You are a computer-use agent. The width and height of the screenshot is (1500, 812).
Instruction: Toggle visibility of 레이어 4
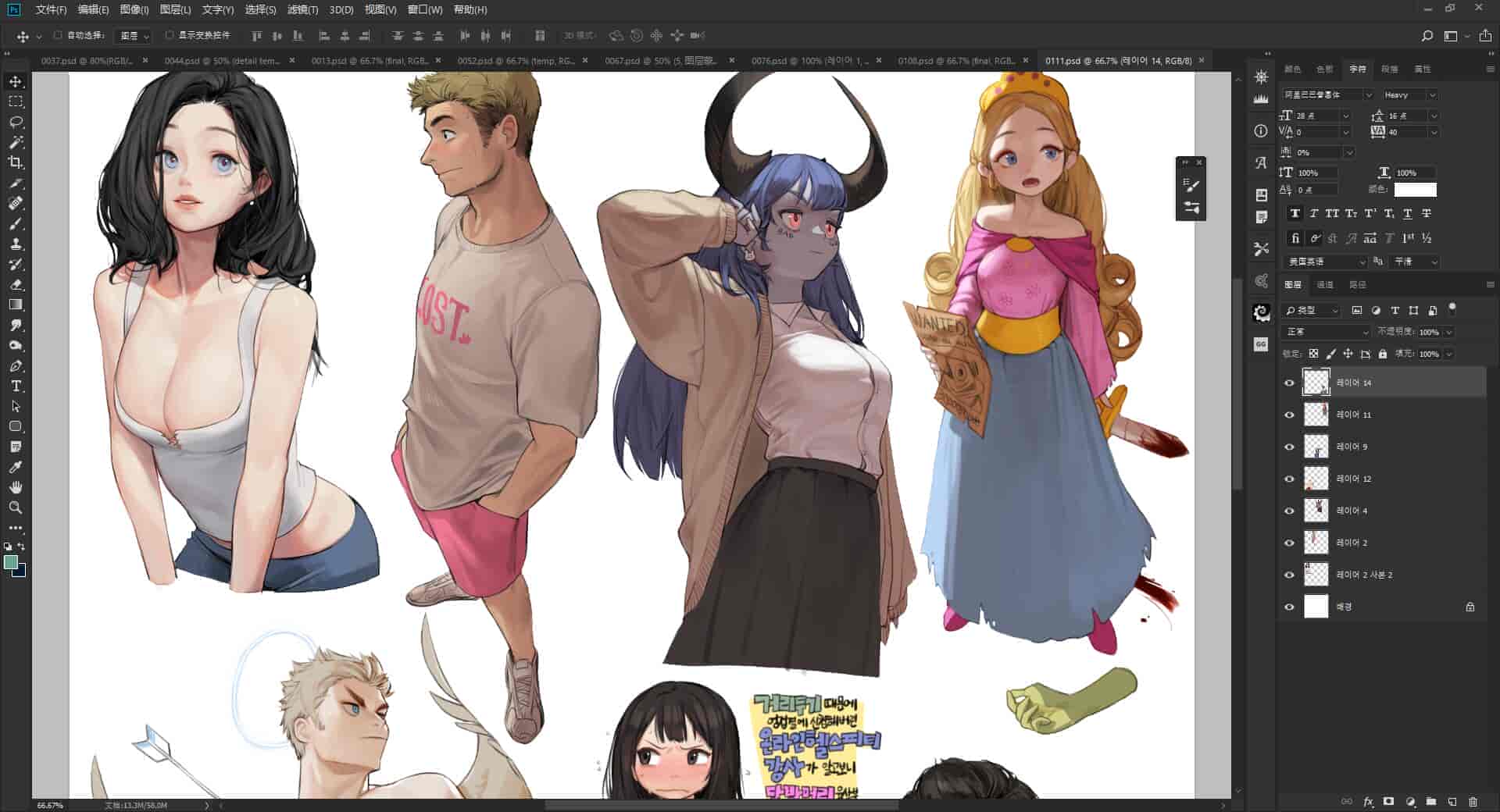[x=1289, y=511]
